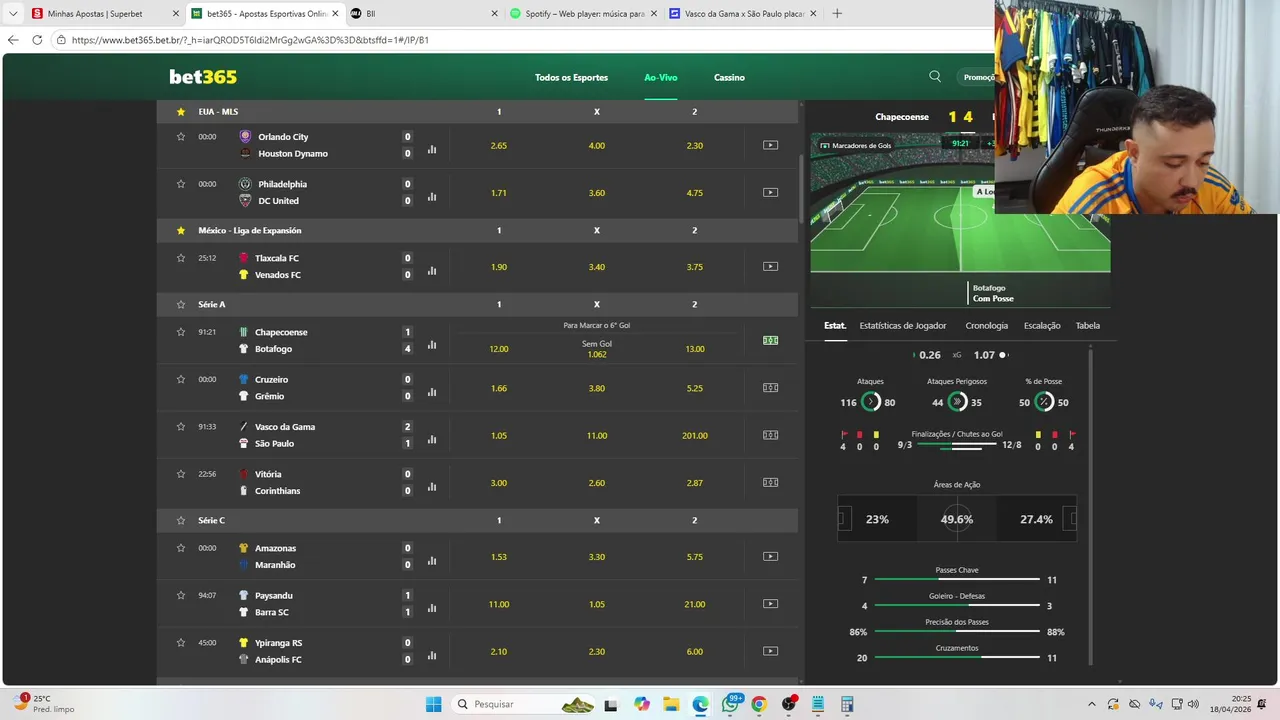The height and width of the screenshot is (720, 1280).
Task: Favorite the Vasco da Gama match star
Action: [181, 426]
